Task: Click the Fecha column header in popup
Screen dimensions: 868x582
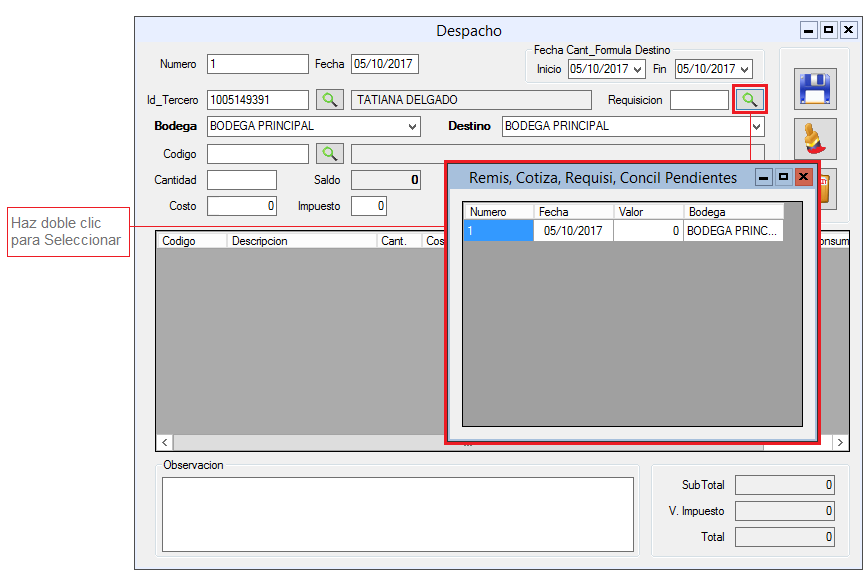Action: tap(572, 212)
